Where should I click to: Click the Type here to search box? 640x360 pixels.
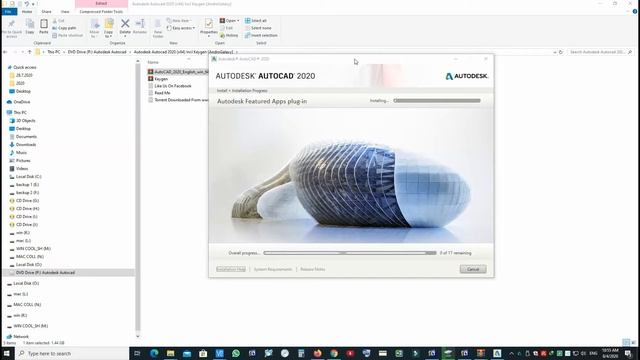(72, 353)
